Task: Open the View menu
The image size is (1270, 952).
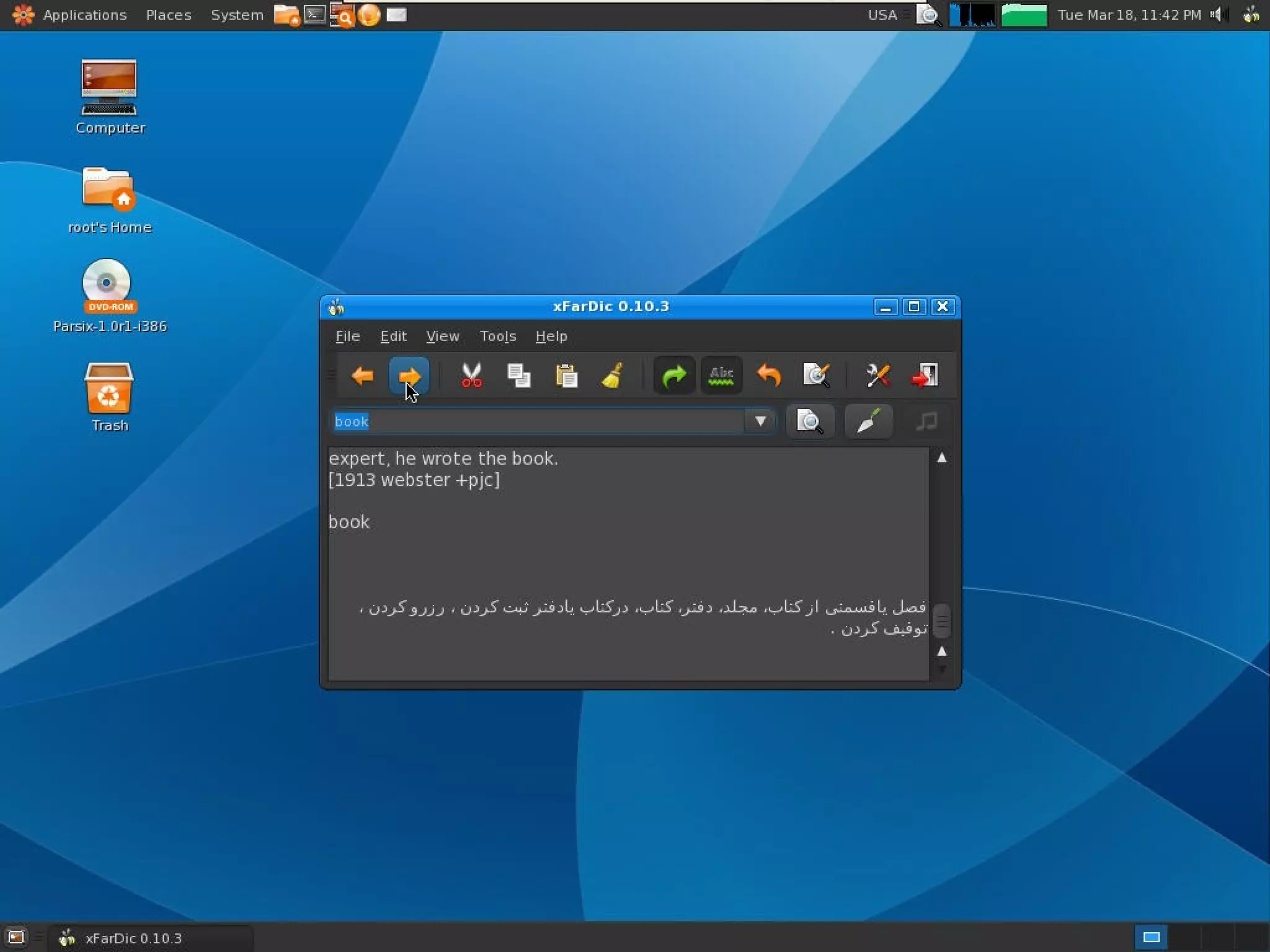Action: [442, 336]
